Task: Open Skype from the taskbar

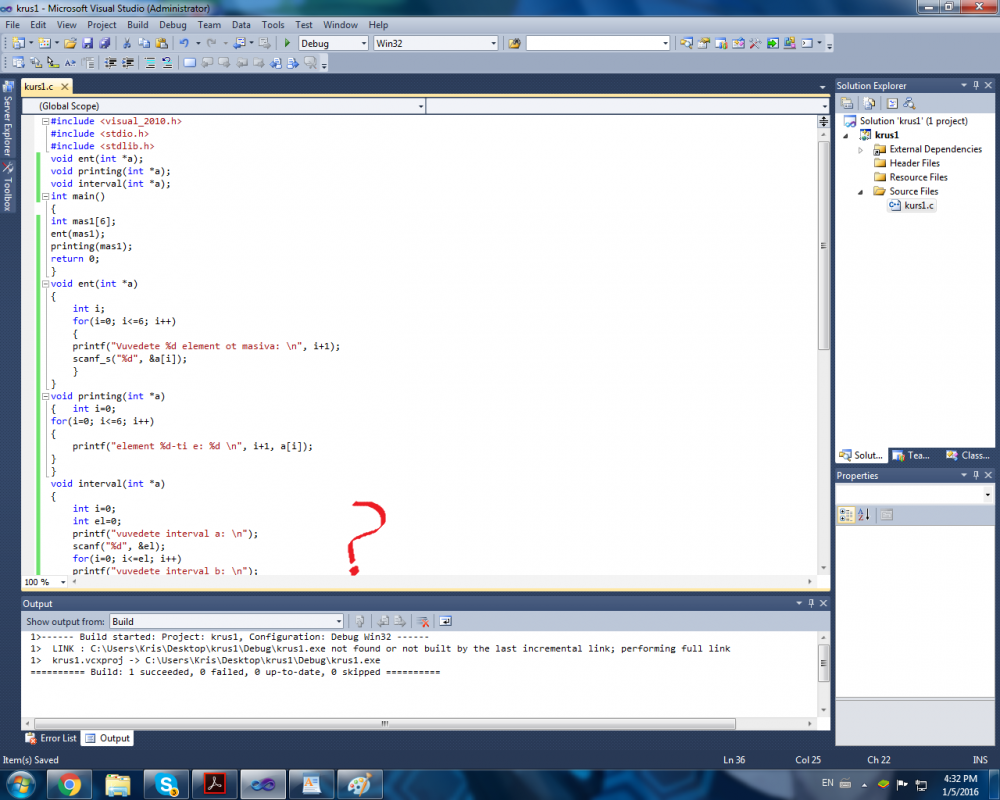Action: [166, 784]
